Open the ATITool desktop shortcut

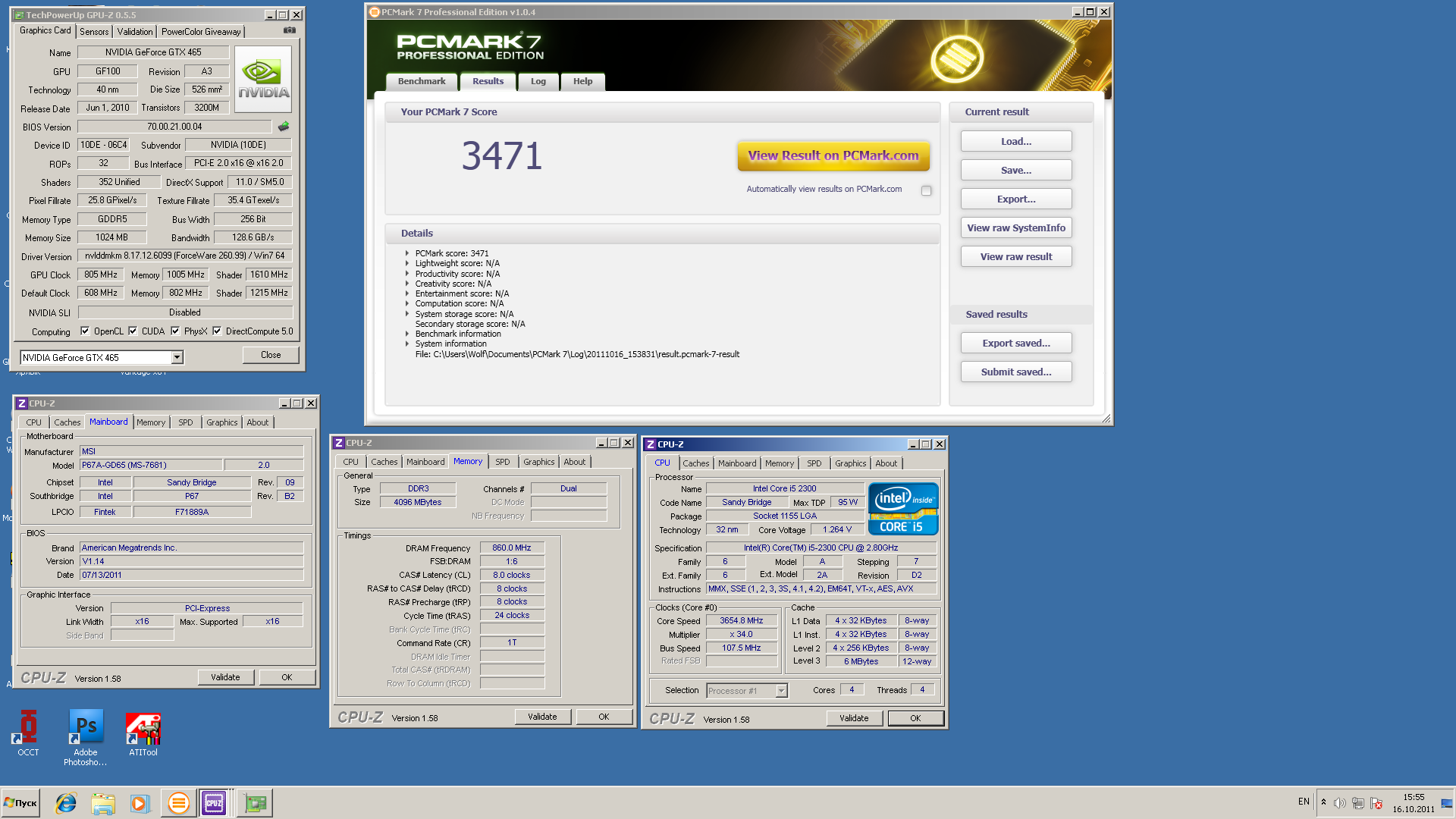coord(143,733)
